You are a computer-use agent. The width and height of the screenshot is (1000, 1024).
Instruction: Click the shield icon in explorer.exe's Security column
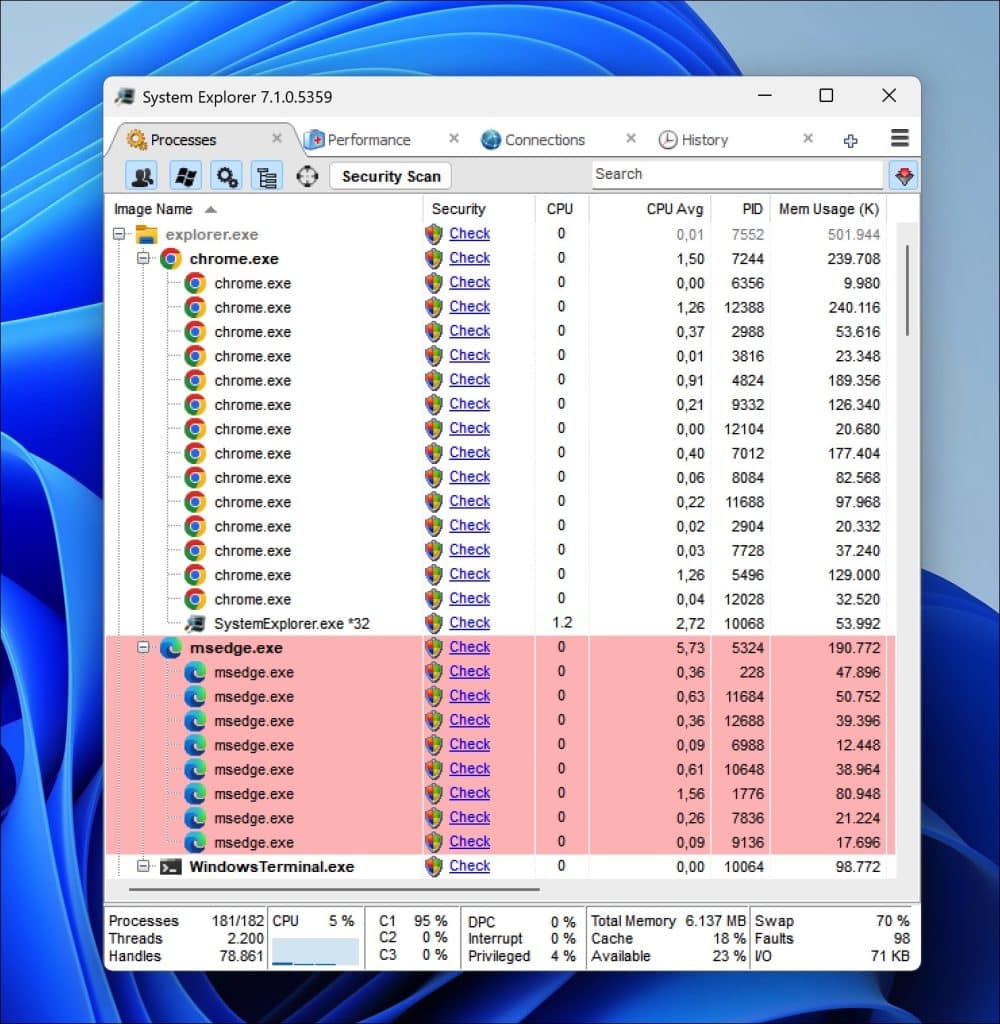pyautogui.click(x=433, y=233)
